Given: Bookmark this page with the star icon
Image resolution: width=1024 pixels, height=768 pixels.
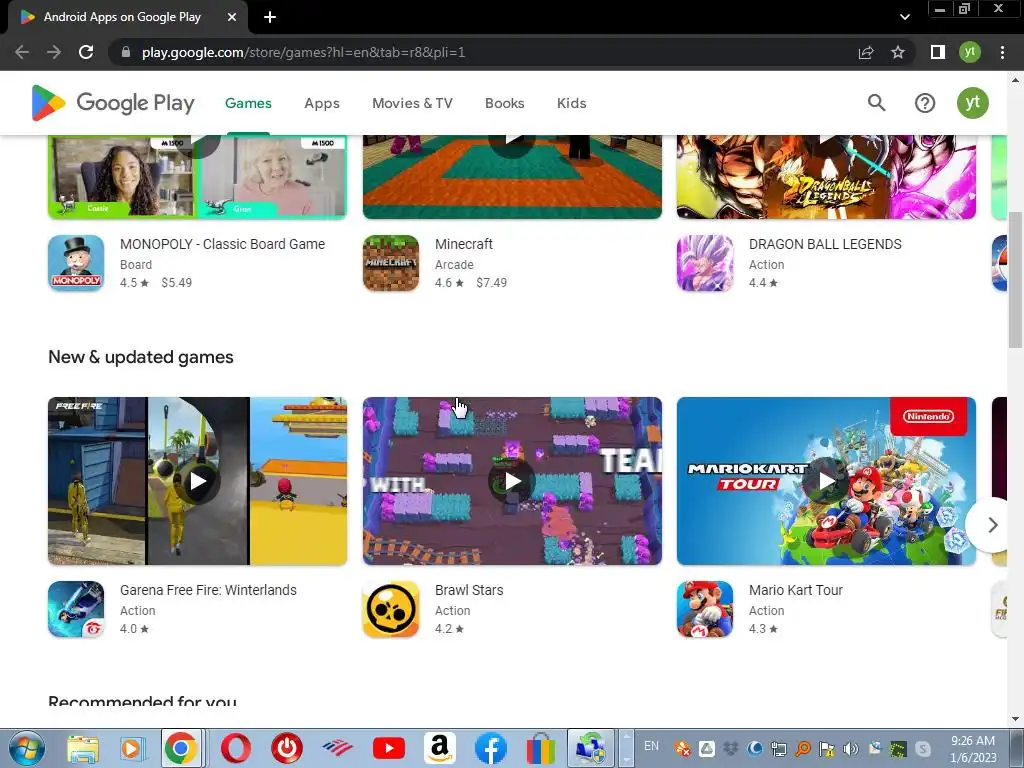Looking at the screenshot, I should click(898, 52).
